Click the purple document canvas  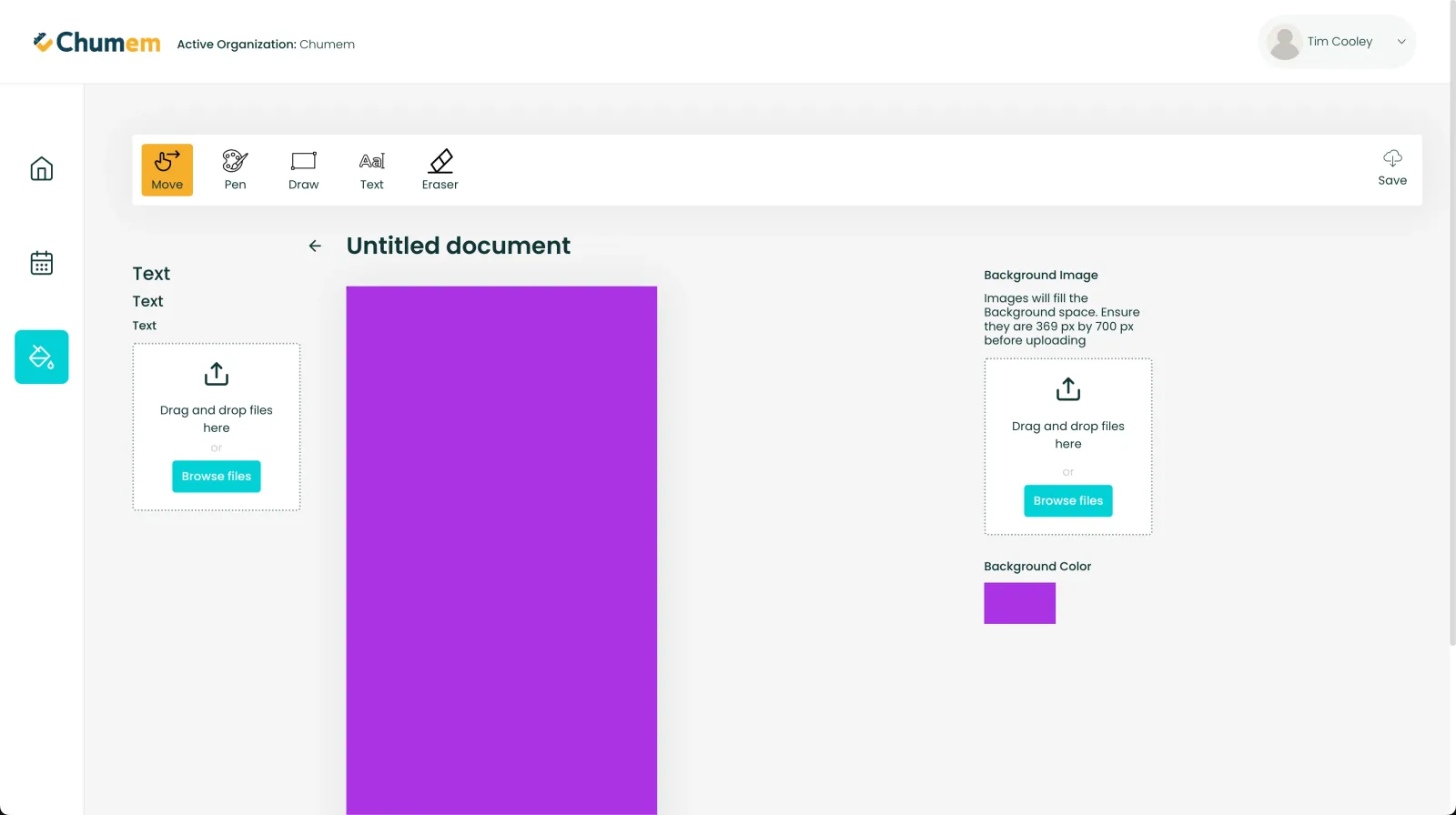pos(501,550)
